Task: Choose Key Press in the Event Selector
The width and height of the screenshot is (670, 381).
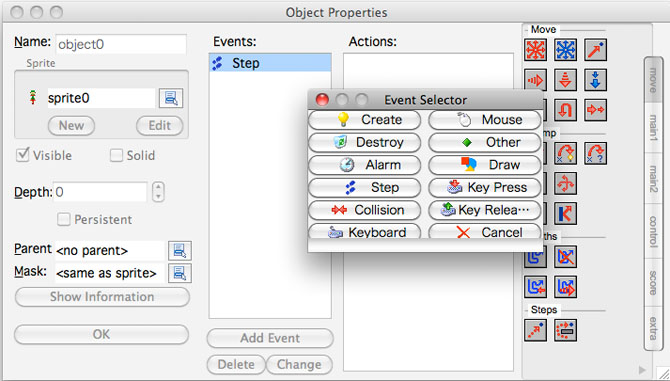Action: 485,188
